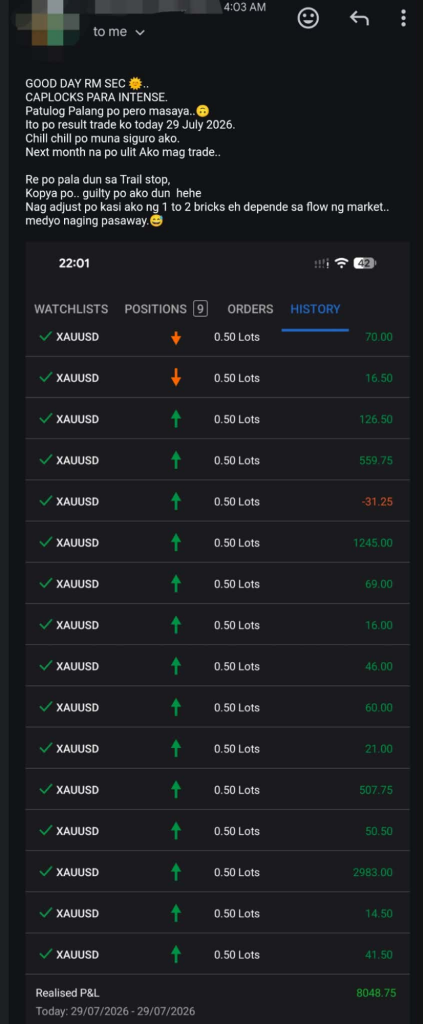The height and width of the screenshot is (1024, 423).
Task: Tap the green buy arrow on the 1245.00 trade
Action: [x=176, y=543]
